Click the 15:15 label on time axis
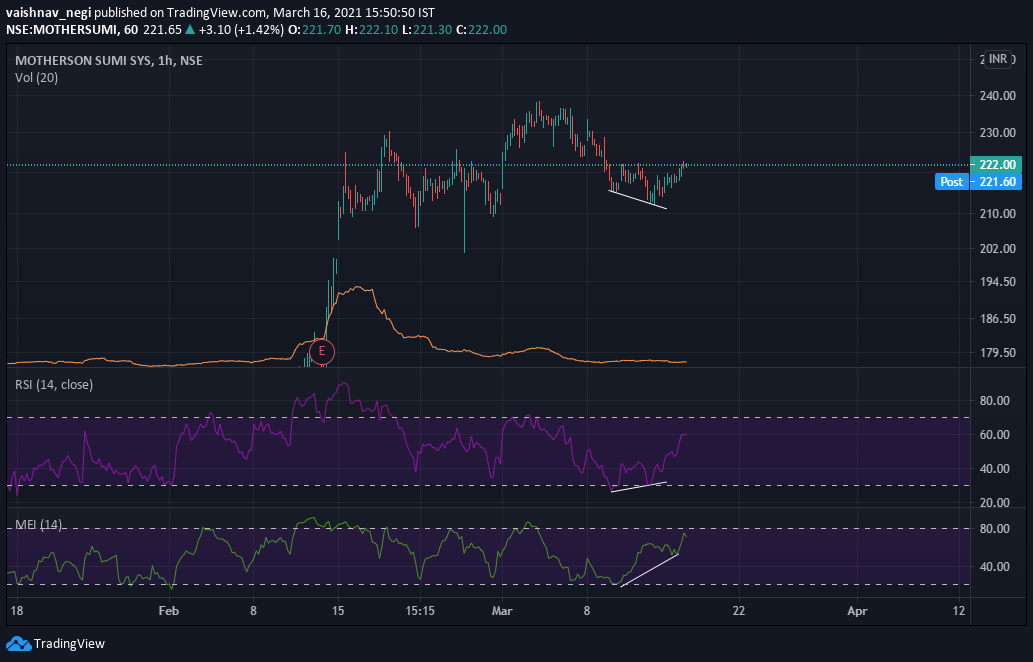 click(420, 611)
